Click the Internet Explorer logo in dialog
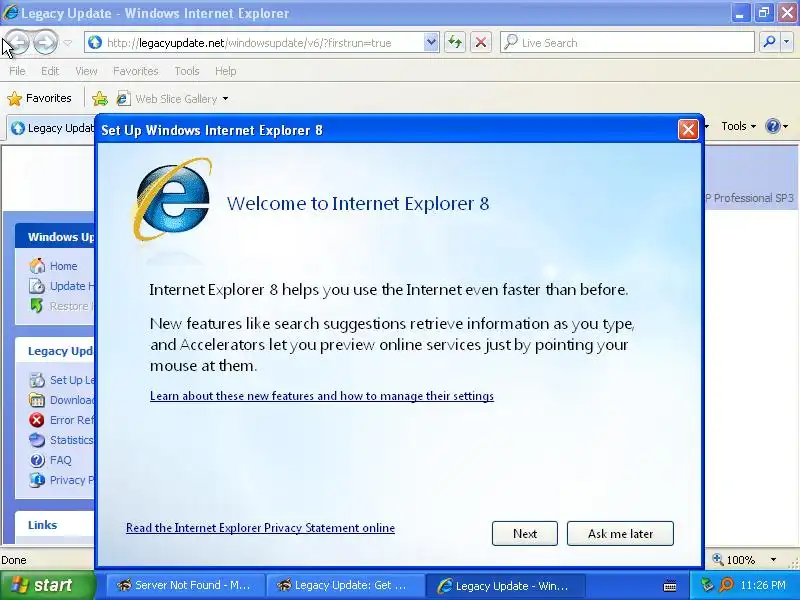800x600 pixels. coord(172,199)
